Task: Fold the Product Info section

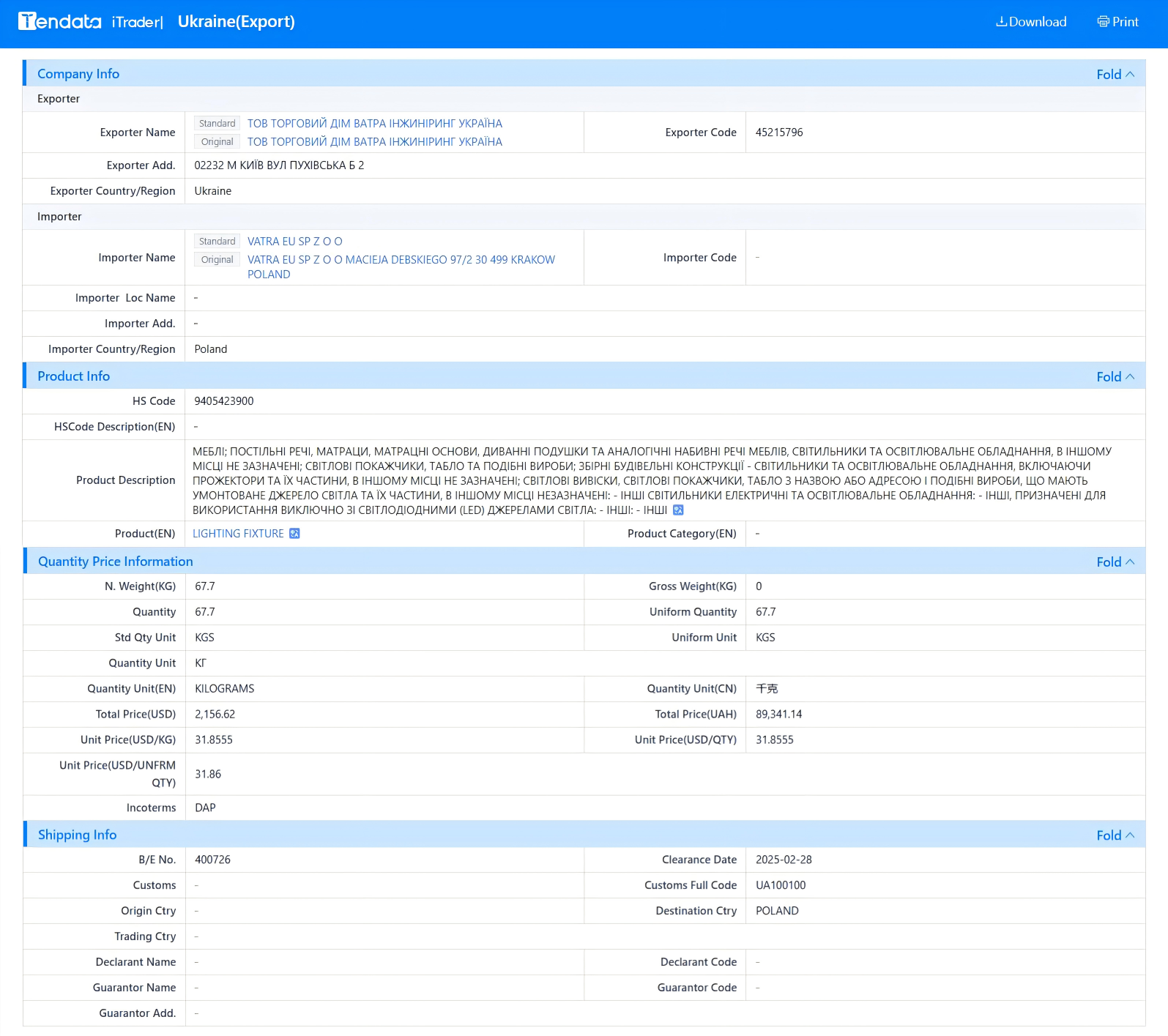Action: coord(1115,376)
